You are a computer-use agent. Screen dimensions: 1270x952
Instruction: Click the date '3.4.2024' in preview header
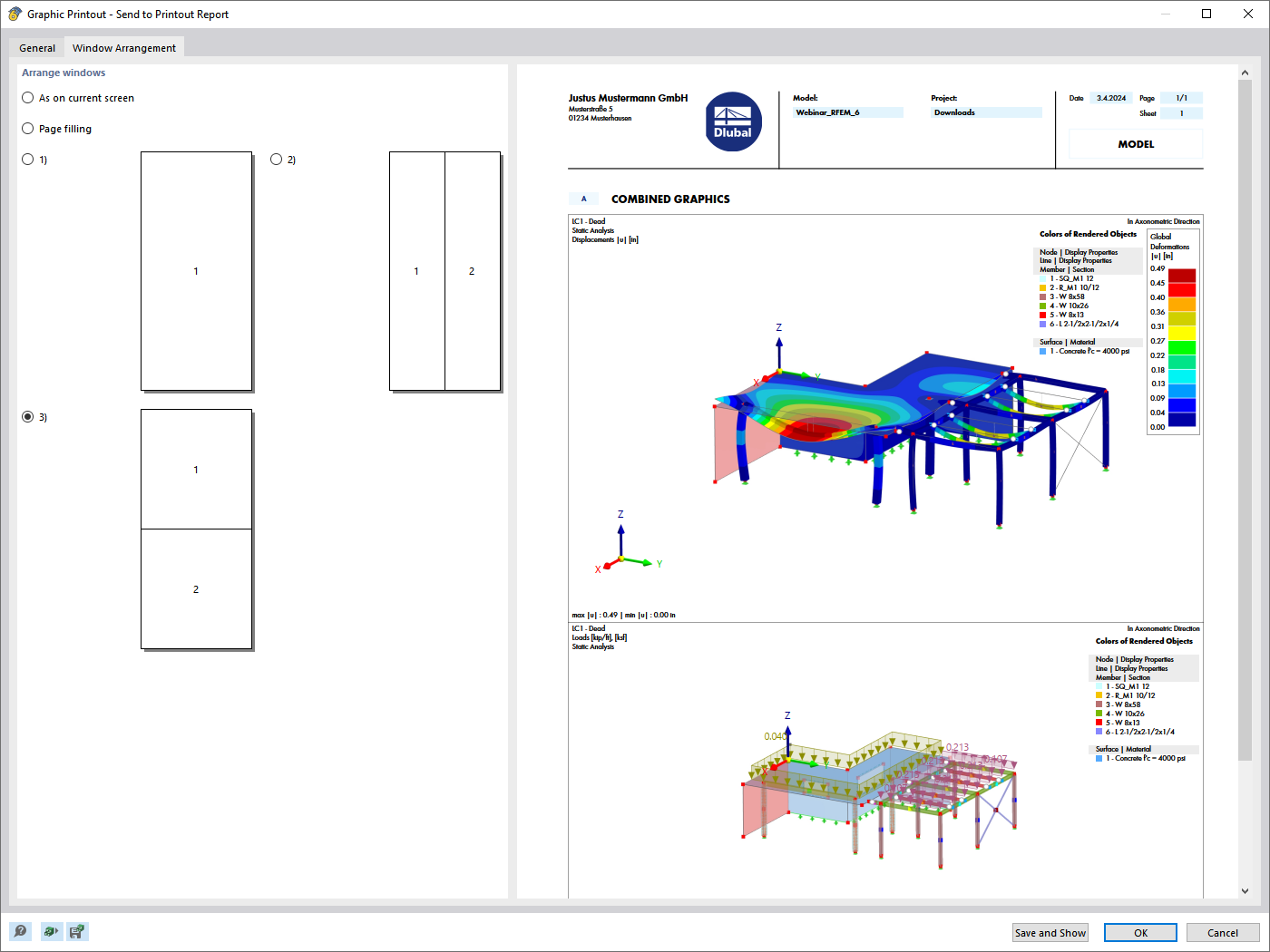[1110, 98]
